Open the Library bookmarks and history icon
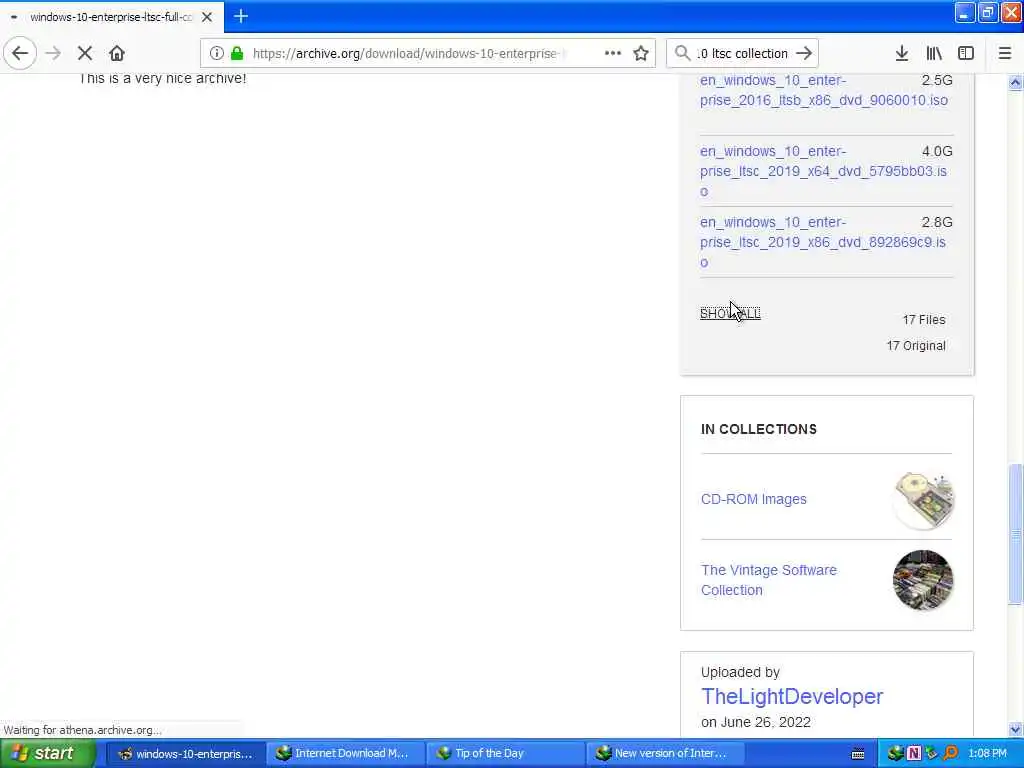Image resolution: width=1024 pixels, height=768 pixels. pyautogui.click(x=934, y=53)
